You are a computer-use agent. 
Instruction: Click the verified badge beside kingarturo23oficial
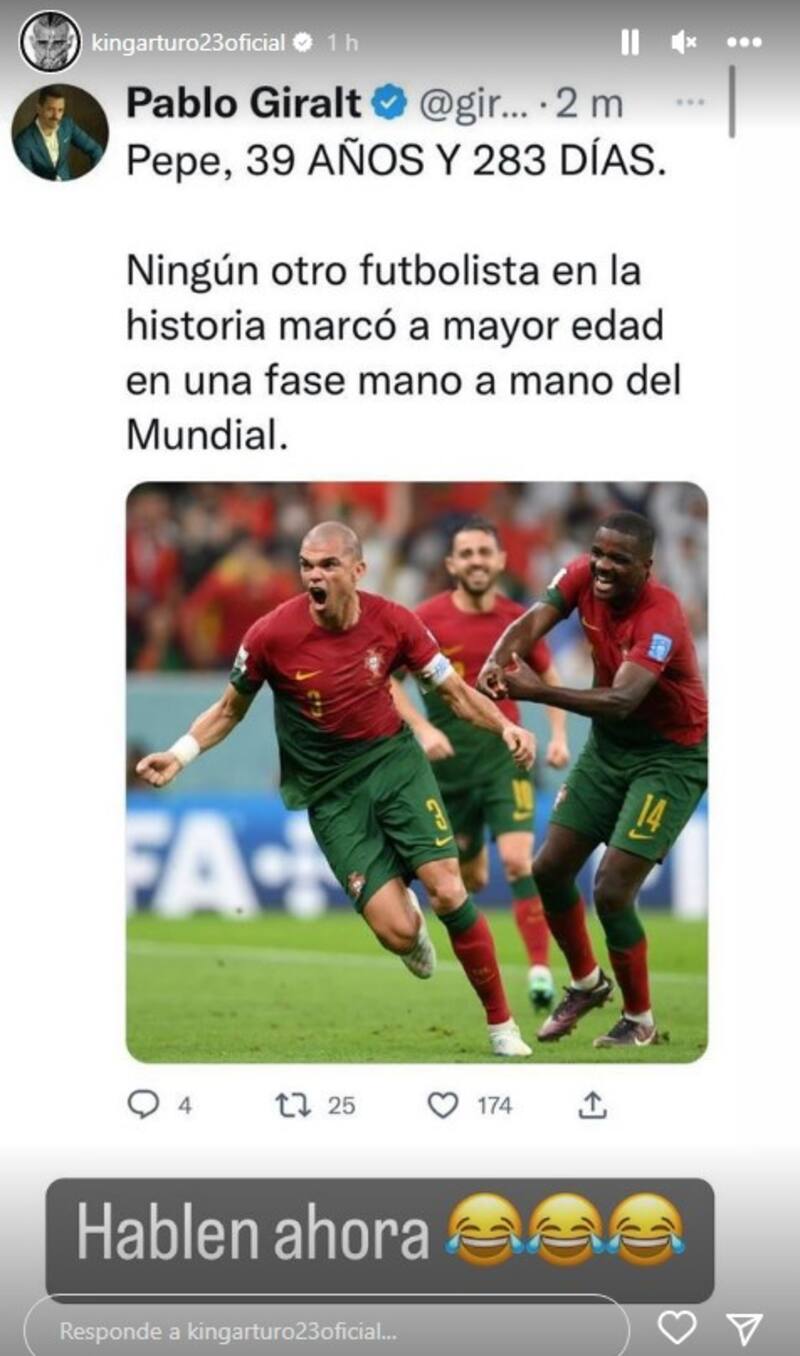304,43
